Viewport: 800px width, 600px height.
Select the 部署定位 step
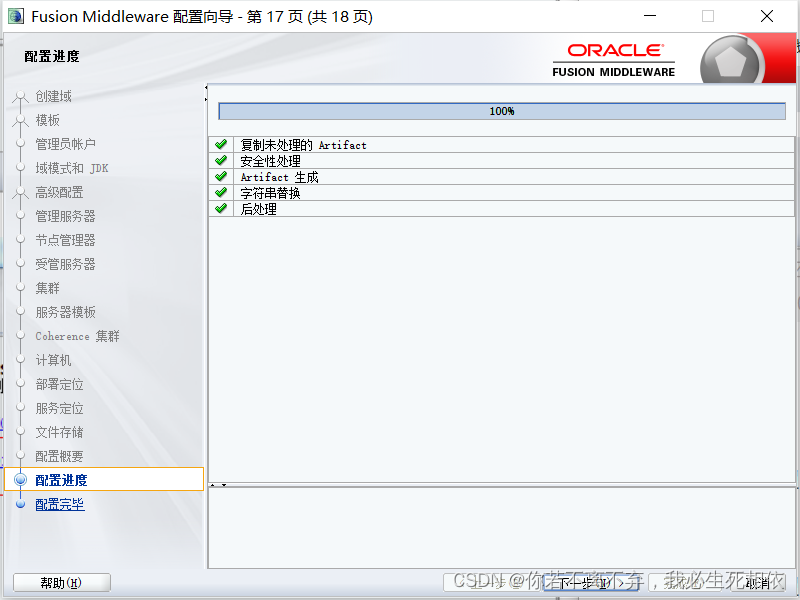59,384
